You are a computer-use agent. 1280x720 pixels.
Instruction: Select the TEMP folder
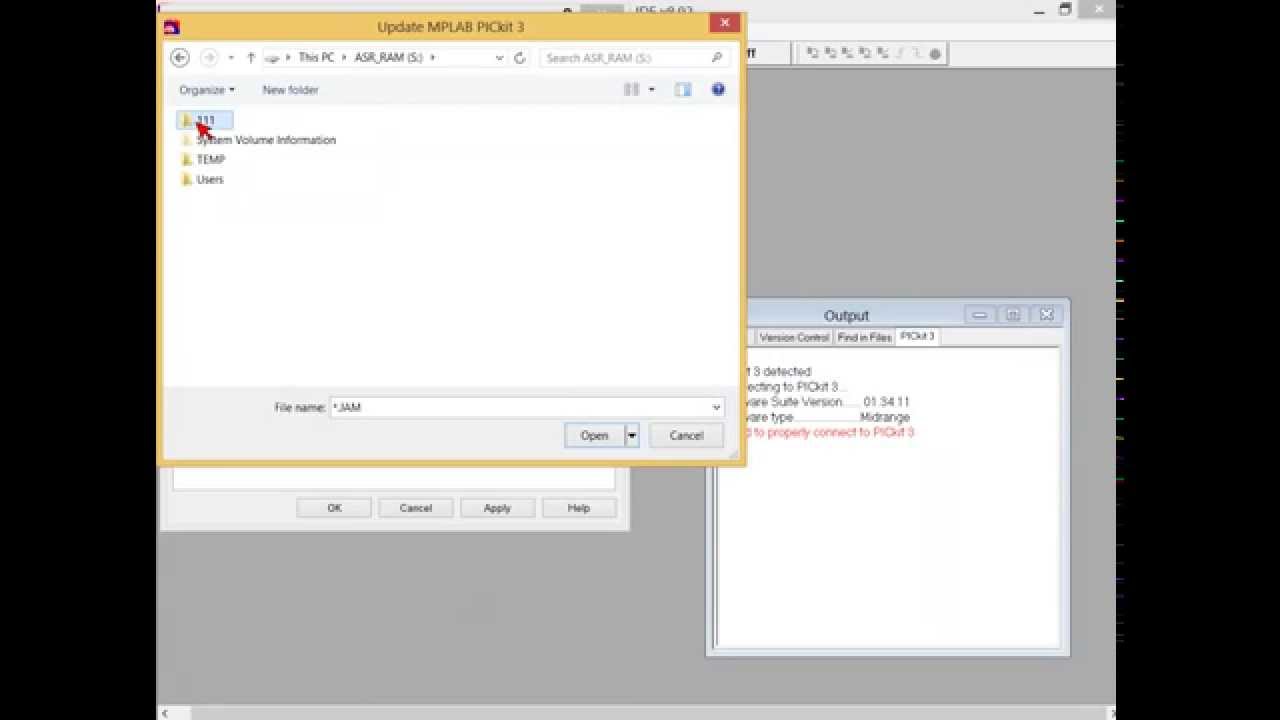point(203,160)
